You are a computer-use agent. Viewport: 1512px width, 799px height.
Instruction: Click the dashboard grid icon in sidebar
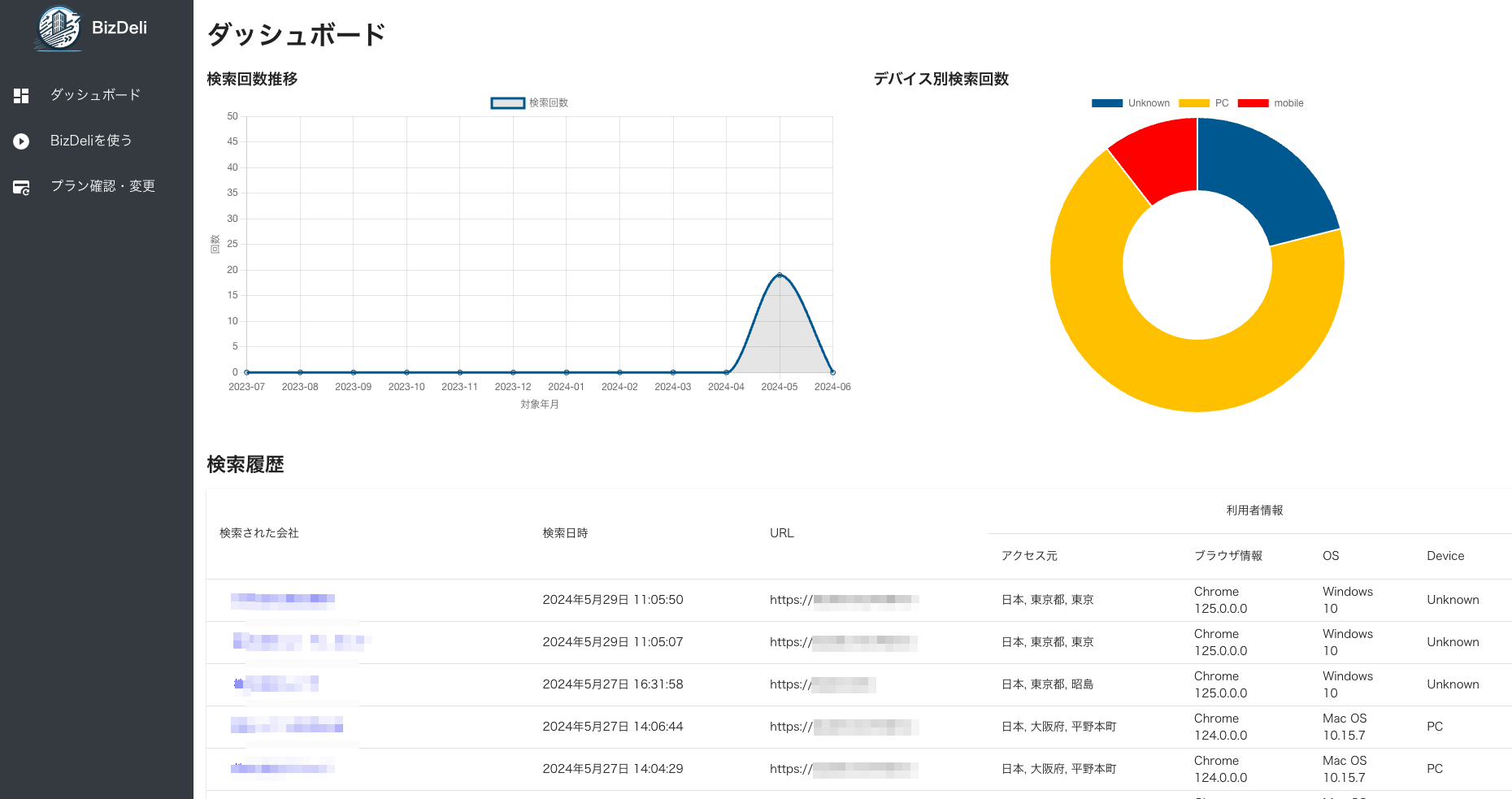coord(21,96)
